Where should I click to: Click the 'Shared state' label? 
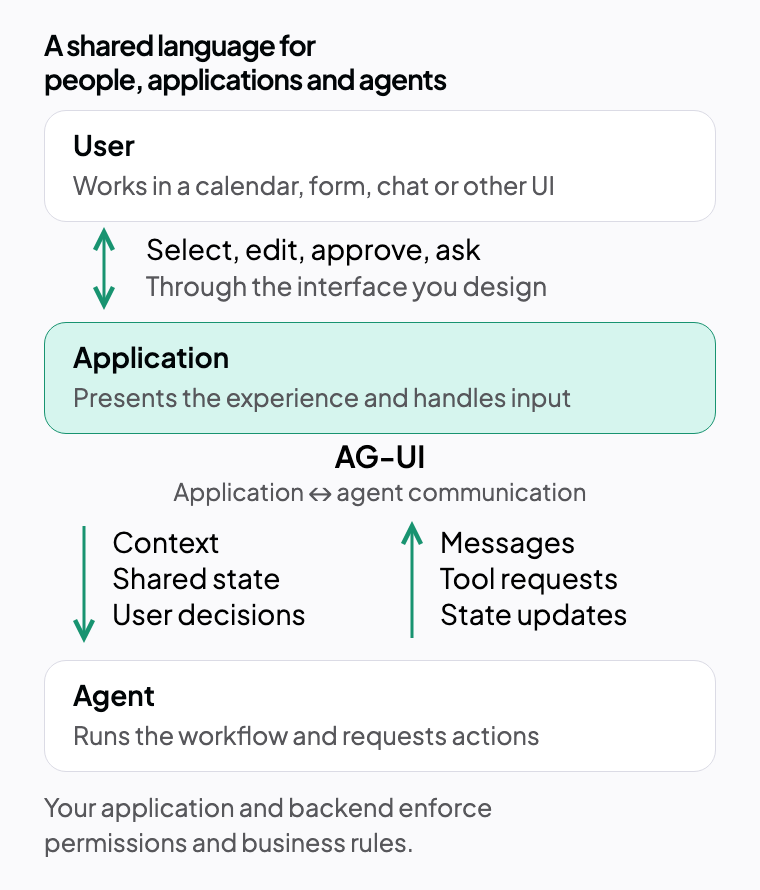tap(196, 580)
